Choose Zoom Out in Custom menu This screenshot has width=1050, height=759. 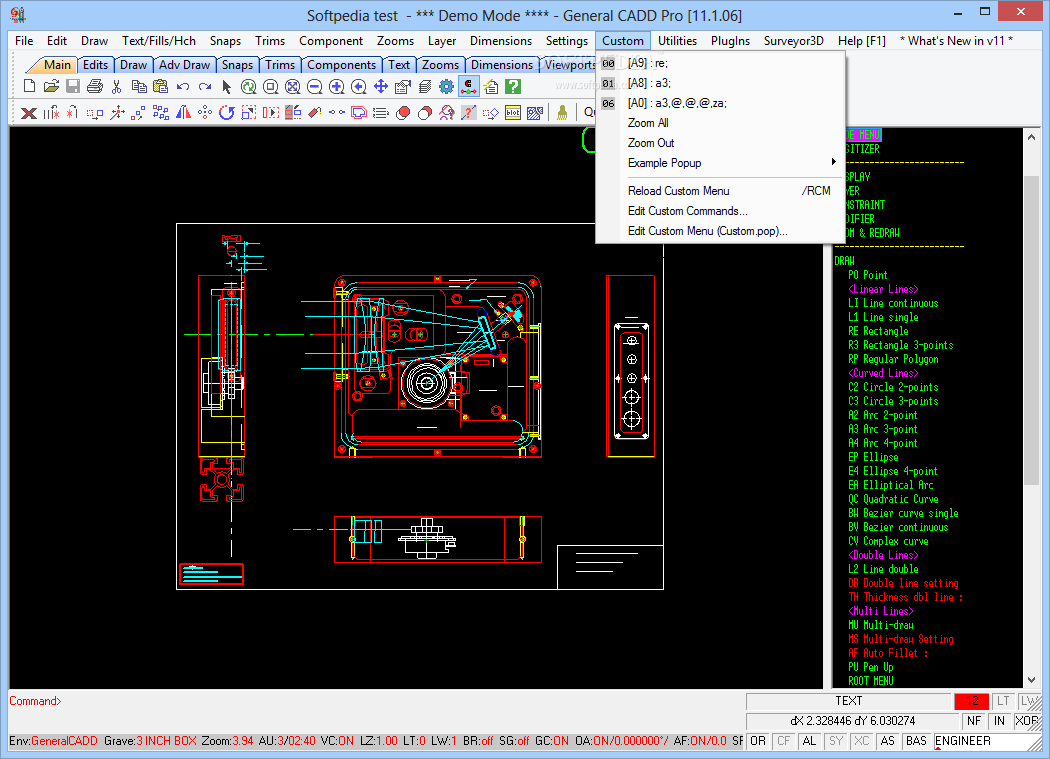(720, 143)
